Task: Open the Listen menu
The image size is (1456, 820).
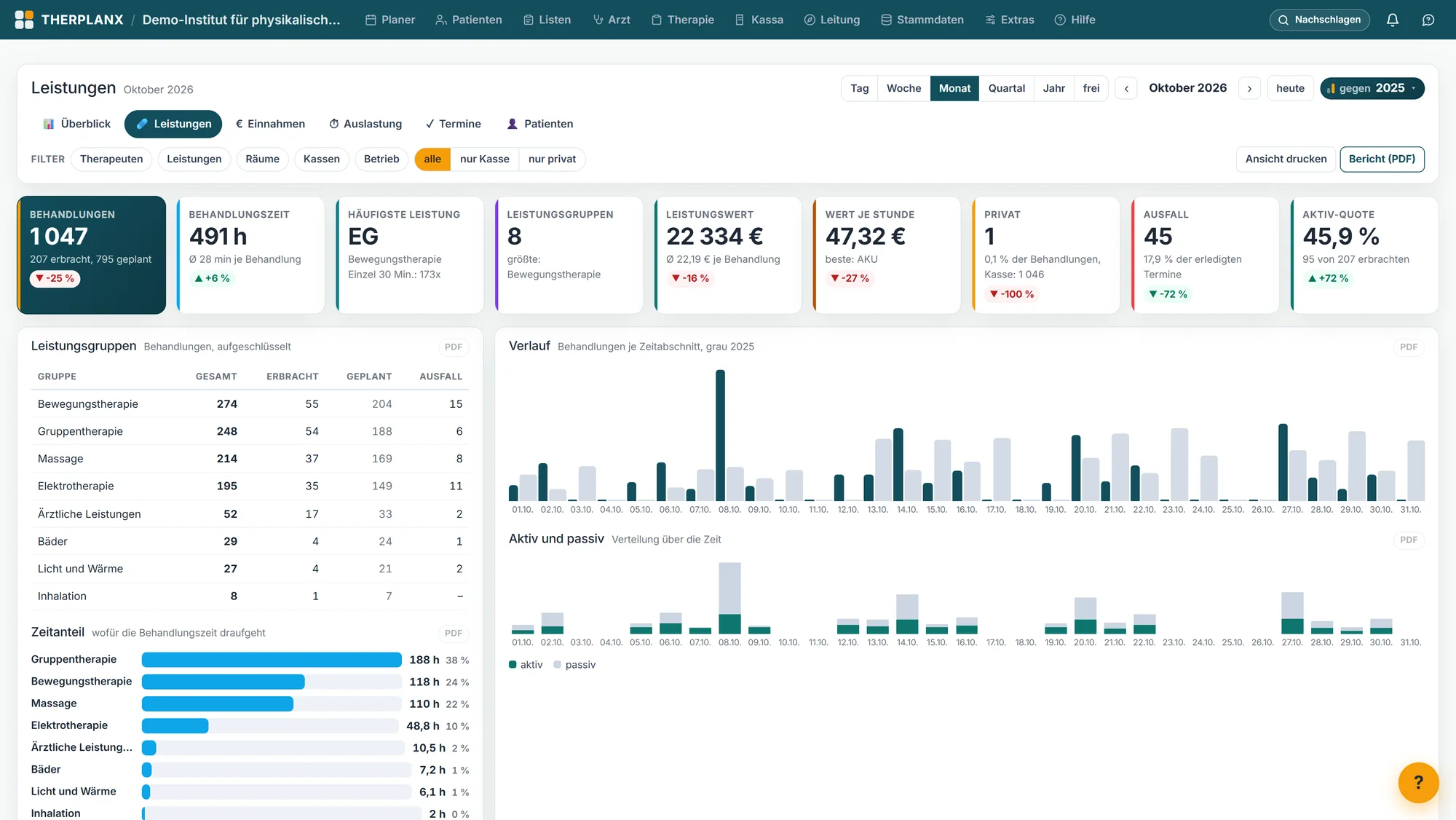Action: point(547,20)
